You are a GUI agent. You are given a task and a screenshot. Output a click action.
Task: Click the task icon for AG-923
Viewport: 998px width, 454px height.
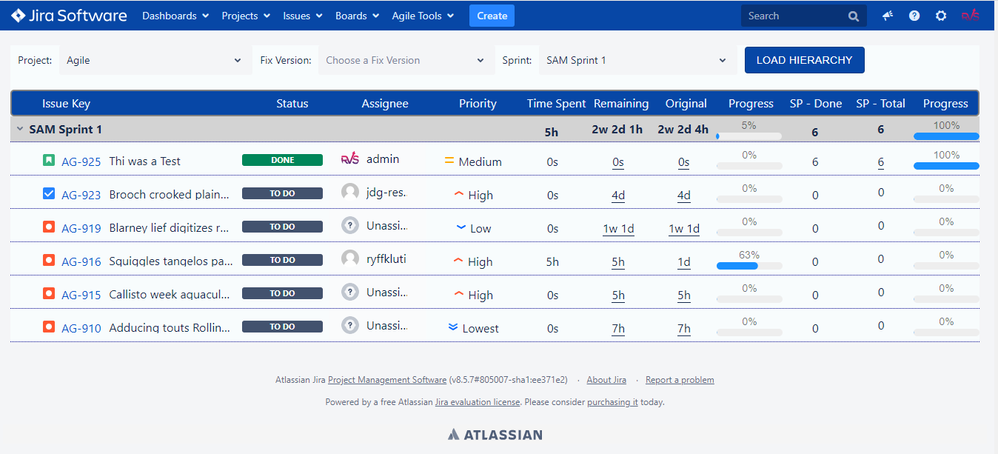(49, 194)
